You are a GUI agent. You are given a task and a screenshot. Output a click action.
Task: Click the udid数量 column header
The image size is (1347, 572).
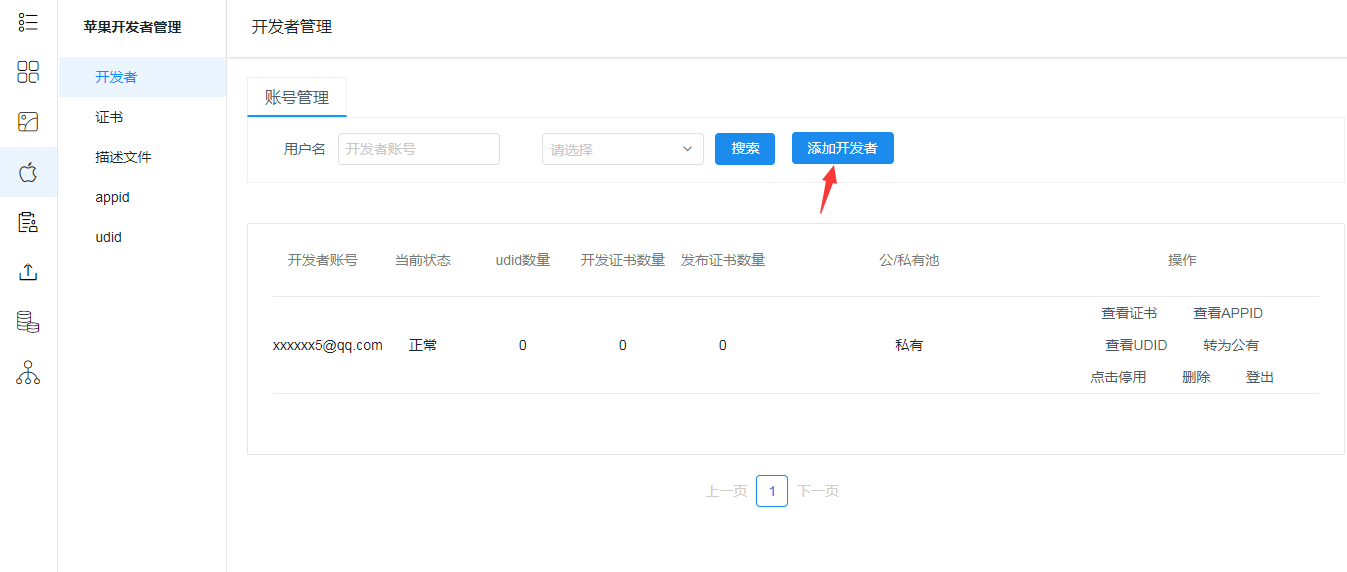pyautogui.click(x=523, y=260)
